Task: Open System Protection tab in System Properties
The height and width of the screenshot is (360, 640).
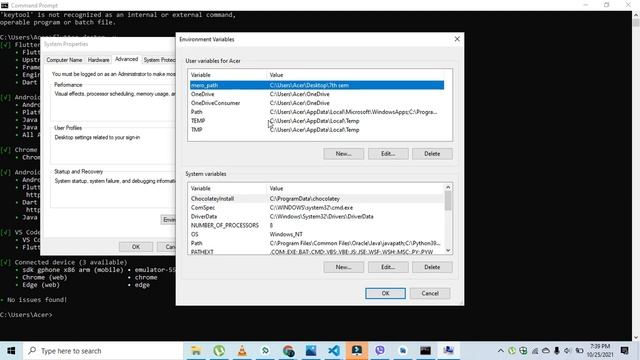Action: click(x=159, y=60)
